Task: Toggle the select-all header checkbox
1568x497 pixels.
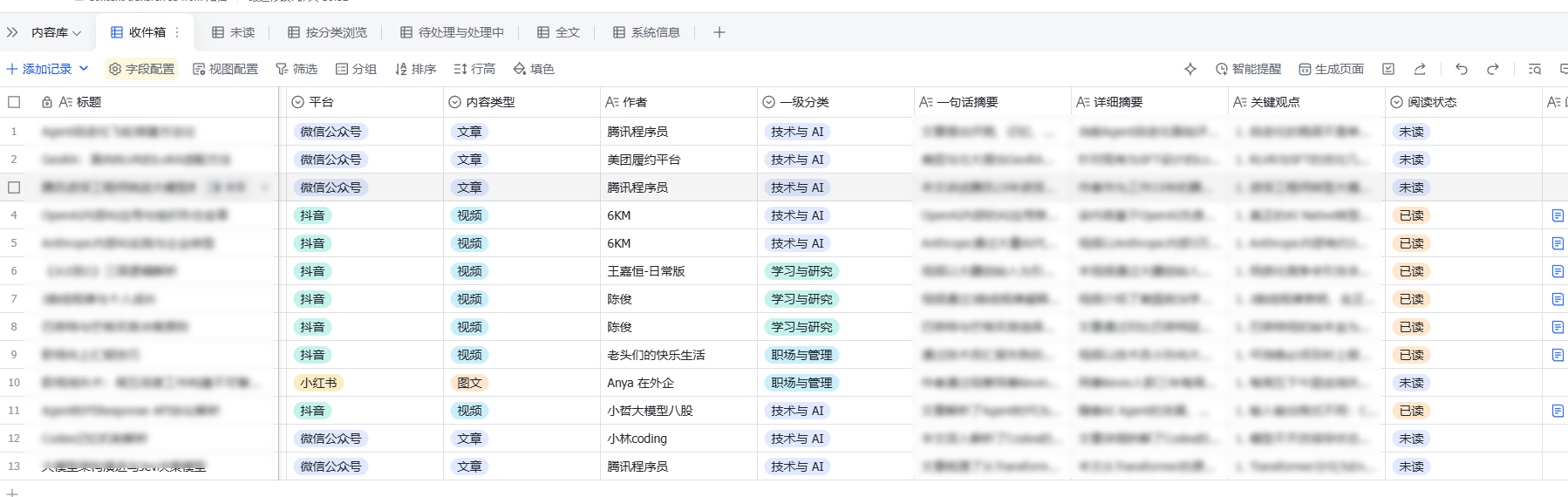Action: [14, 102]
